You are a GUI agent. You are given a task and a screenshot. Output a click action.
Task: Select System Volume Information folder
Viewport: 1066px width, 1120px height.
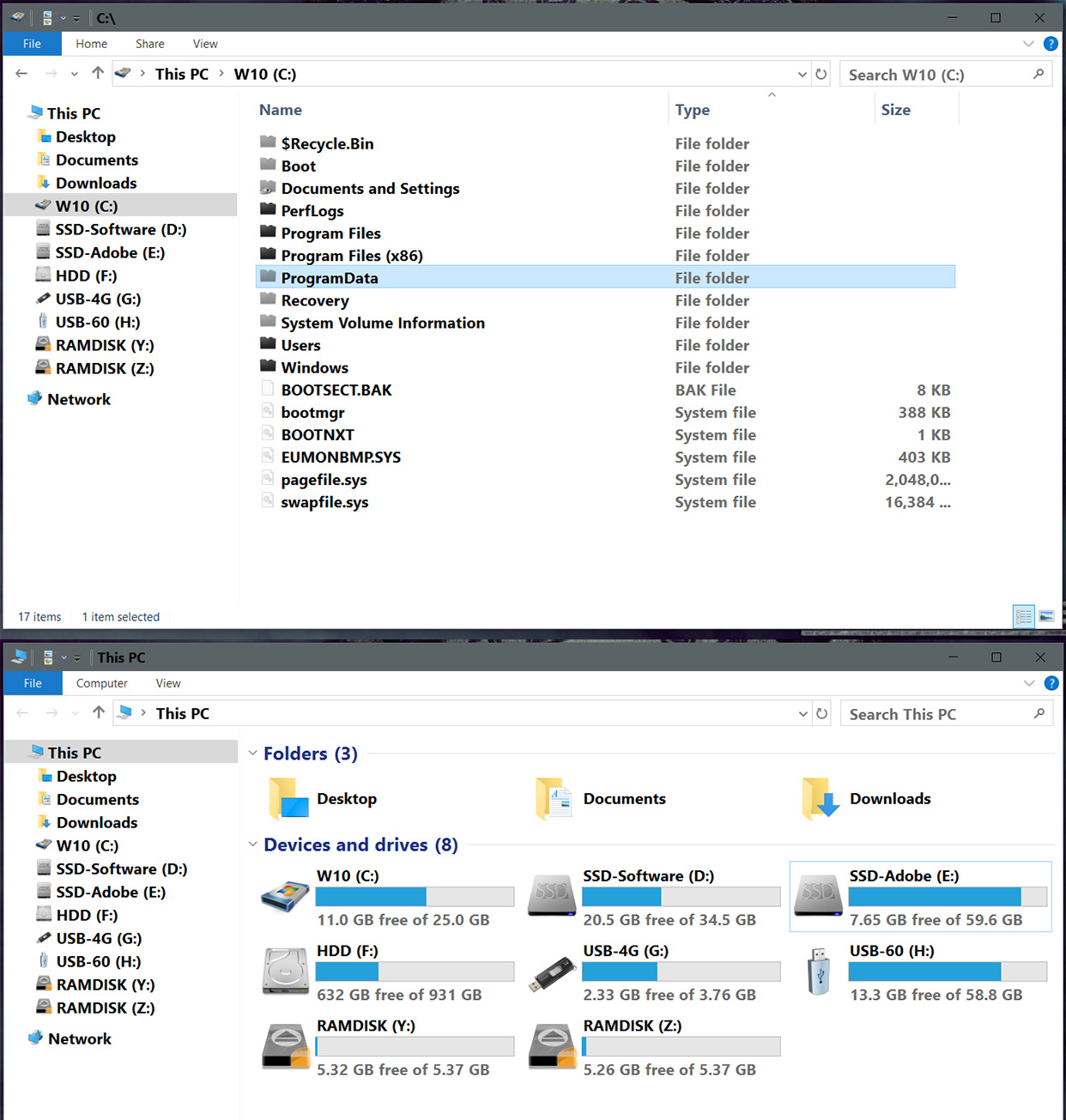[383, 323]
